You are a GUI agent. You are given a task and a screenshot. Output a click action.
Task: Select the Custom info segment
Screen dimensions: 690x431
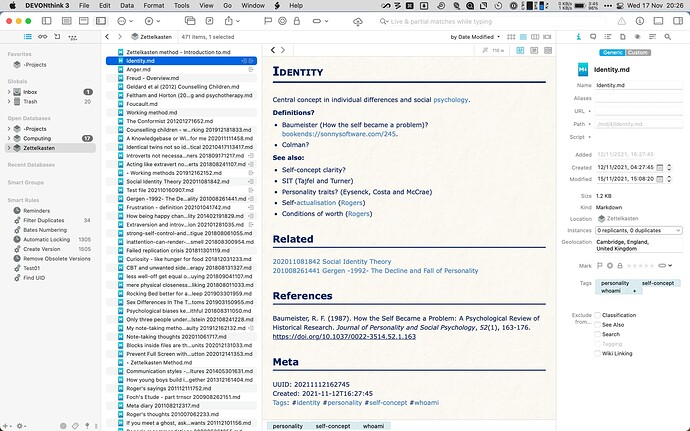click(x=638, y=52)
